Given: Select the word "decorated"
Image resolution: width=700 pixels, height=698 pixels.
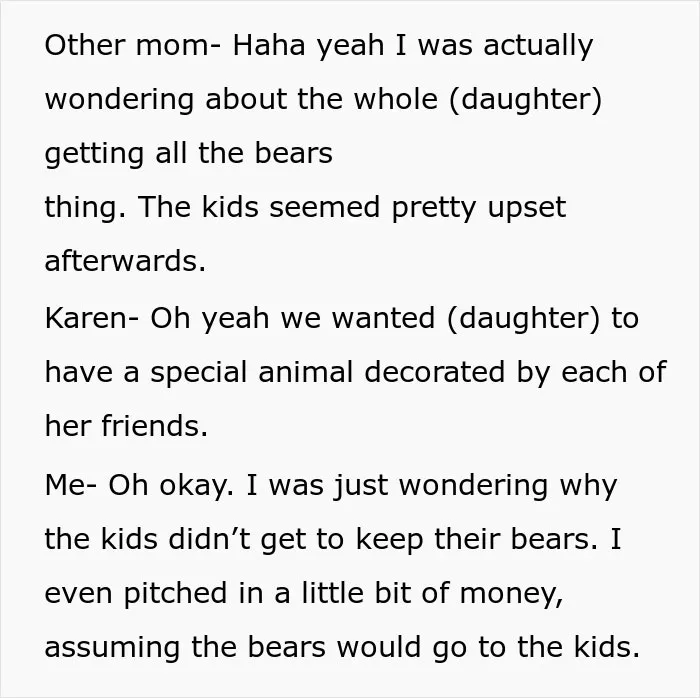Looking at the screenshot, I should click(x=434, y=371).
